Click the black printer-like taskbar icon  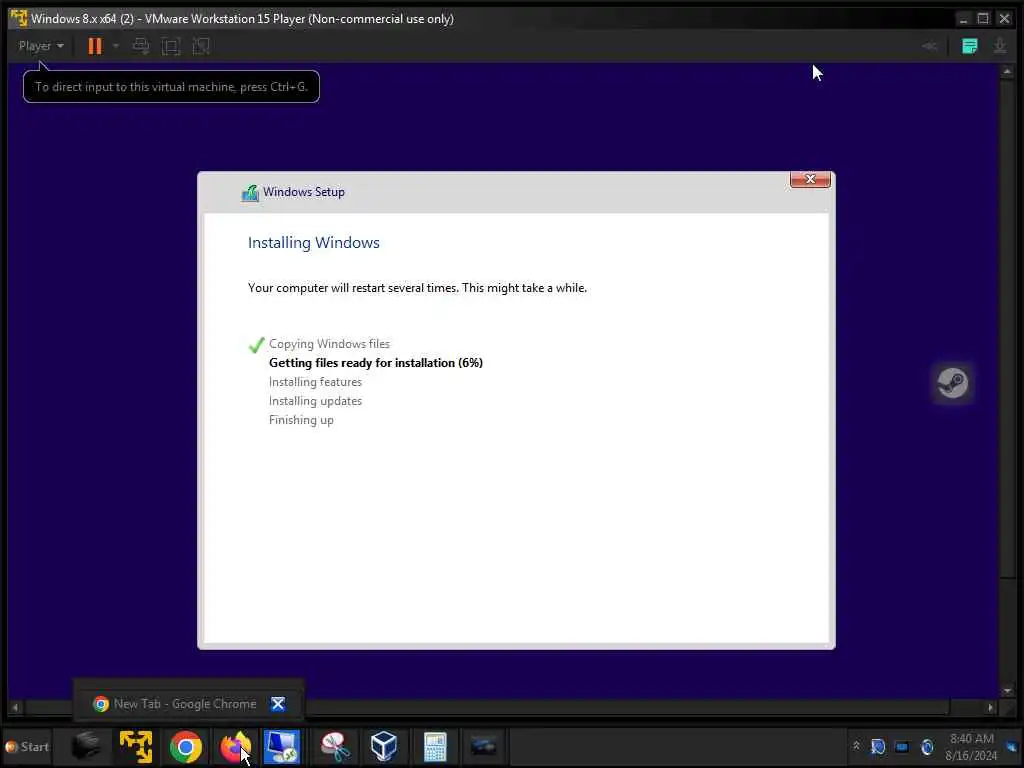coord(86,746)
